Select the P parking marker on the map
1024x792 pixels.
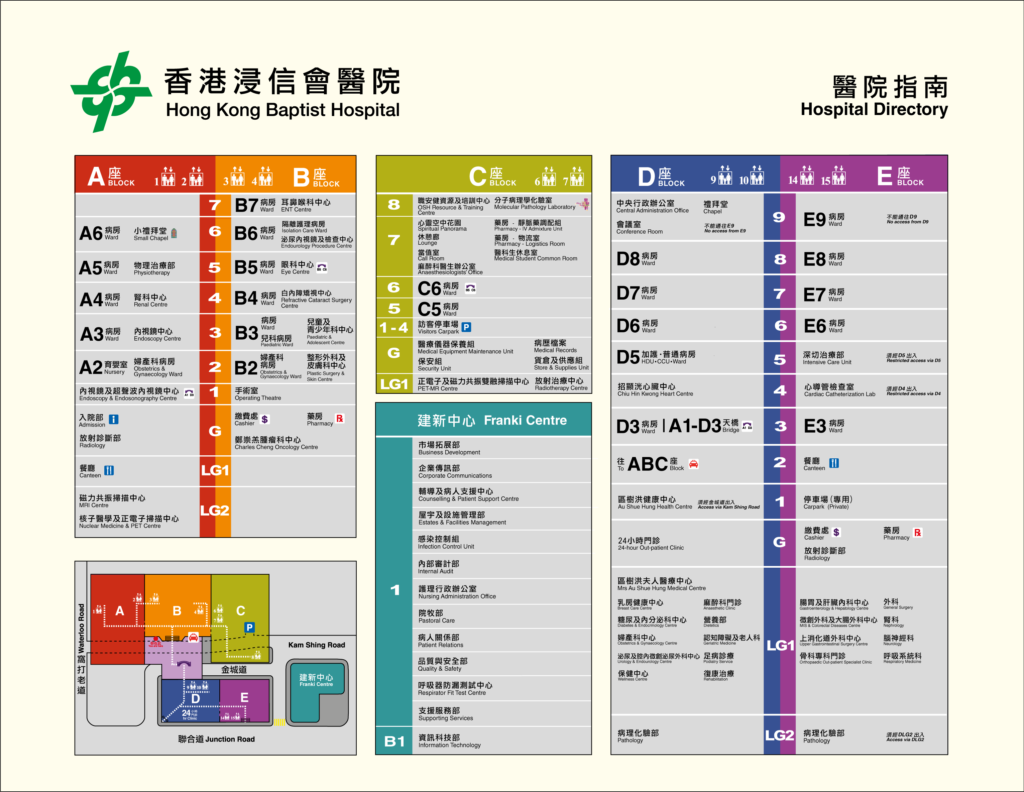click(x=249, y=627)
